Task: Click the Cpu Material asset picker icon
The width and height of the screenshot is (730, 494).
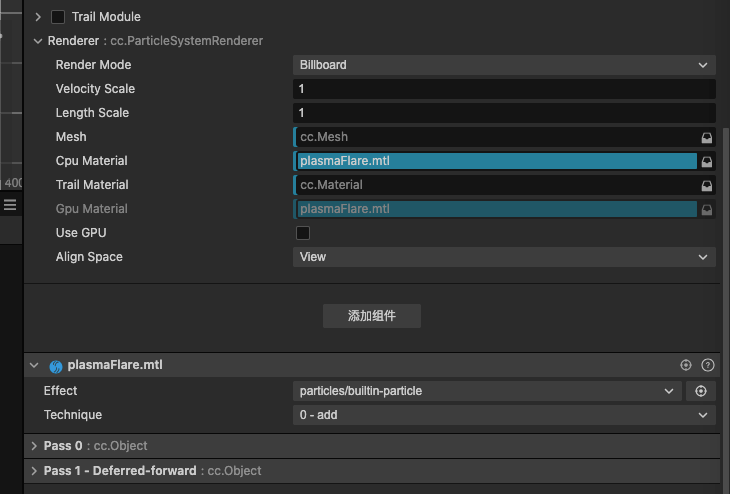Action: [x=707, y=161]
